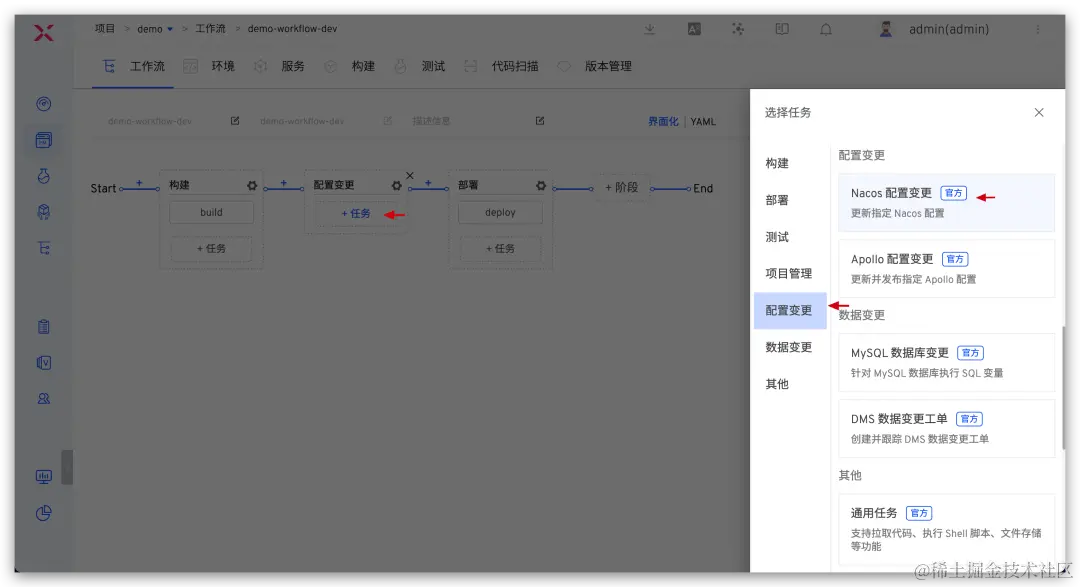The image size is (1080, 587).
Task: Add task under 构建 stage
Action: (x=211, y=248)
